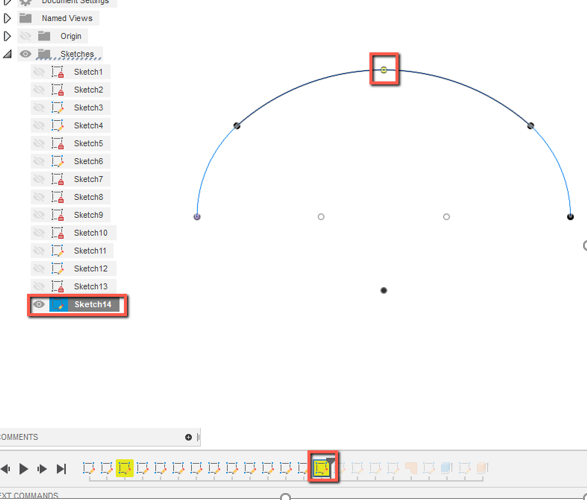This screenshot has width=587, height=500.
Task: Select the Sketch3 label in browser
Action: coord(88,108)
